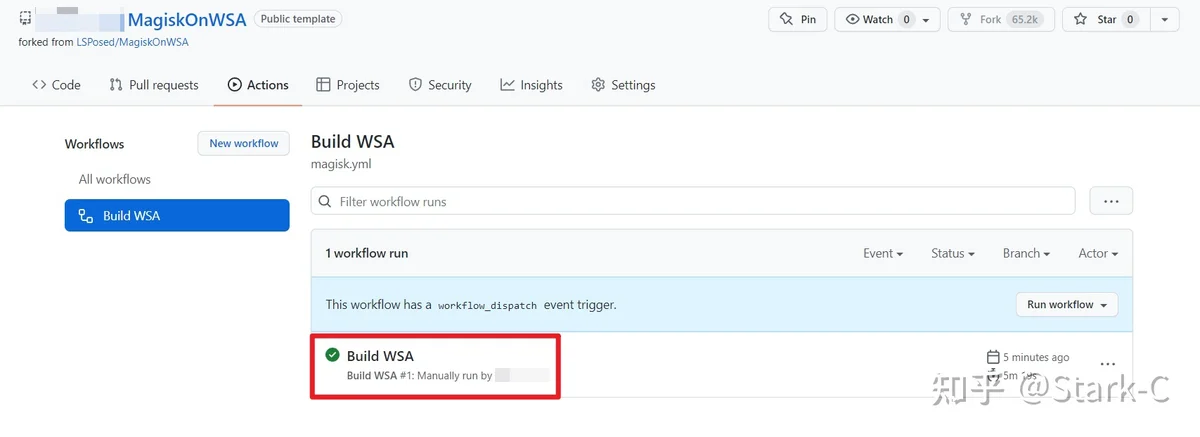
Task: Click the pin icon in Pin button
Action: coord(786,19)
